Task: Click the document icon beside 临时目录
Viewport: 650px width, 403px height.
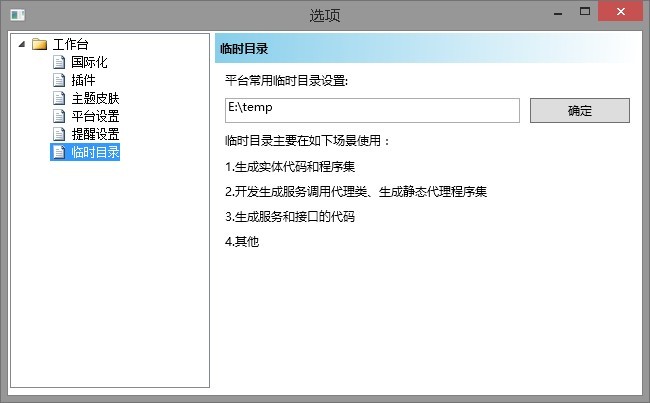Action: point(59,152)
